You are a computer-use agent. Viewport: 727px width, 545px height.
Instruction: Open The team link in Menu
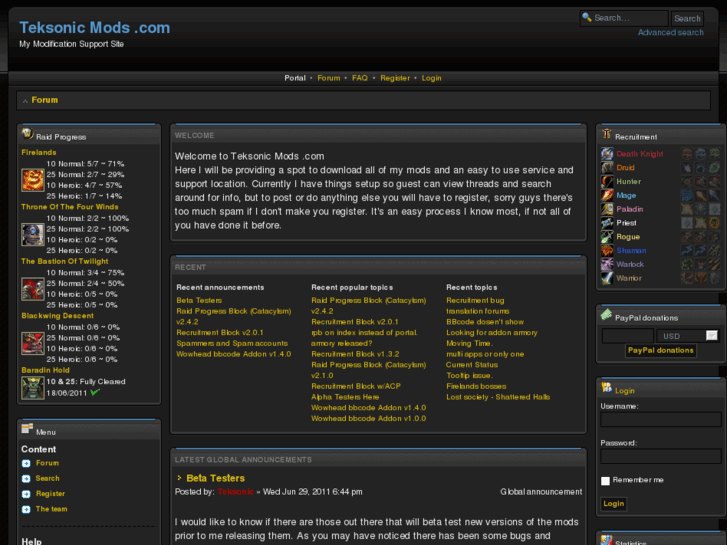click(x=51, y=509)
